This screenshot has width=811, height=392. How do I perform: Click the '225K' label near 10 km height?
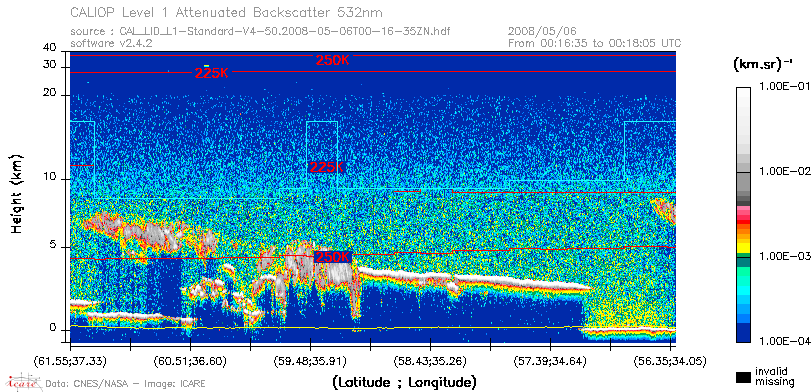point(326,167)
